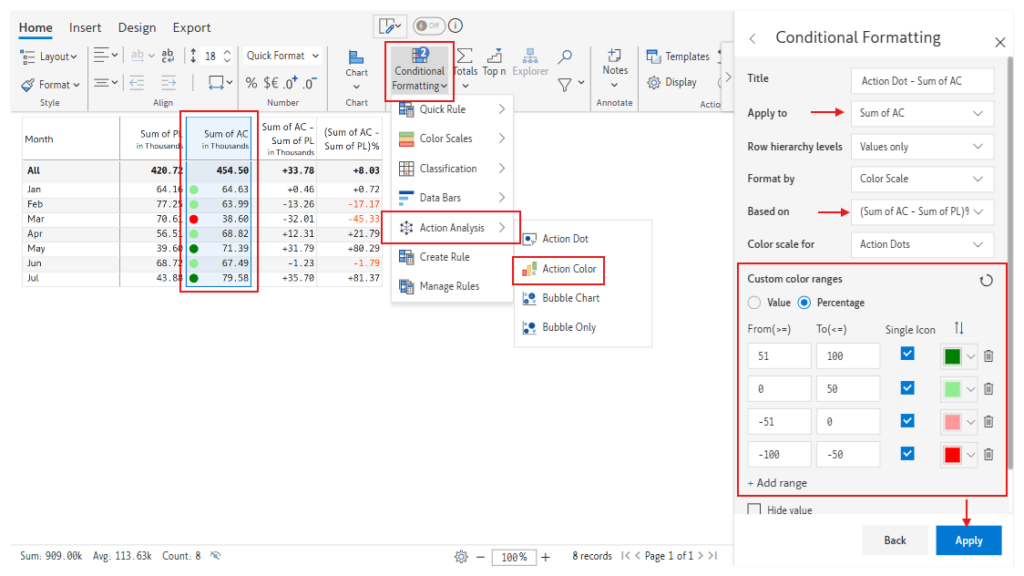
Task: Click the info icon near toggle
Action: click(456, 25)
